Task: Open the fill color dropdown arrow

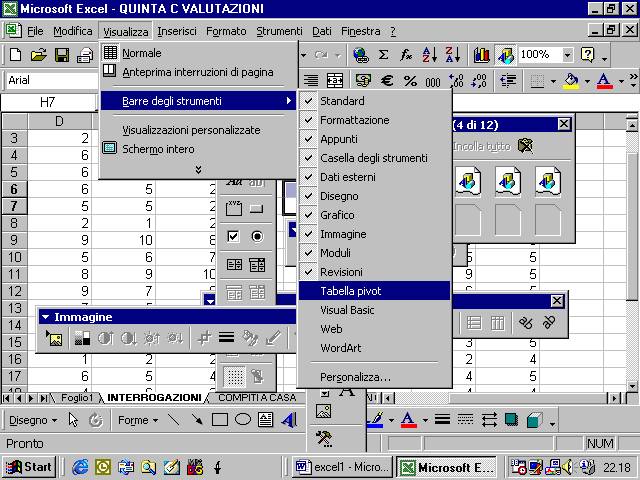Action: pyautogui.click(x=587, y=81)
